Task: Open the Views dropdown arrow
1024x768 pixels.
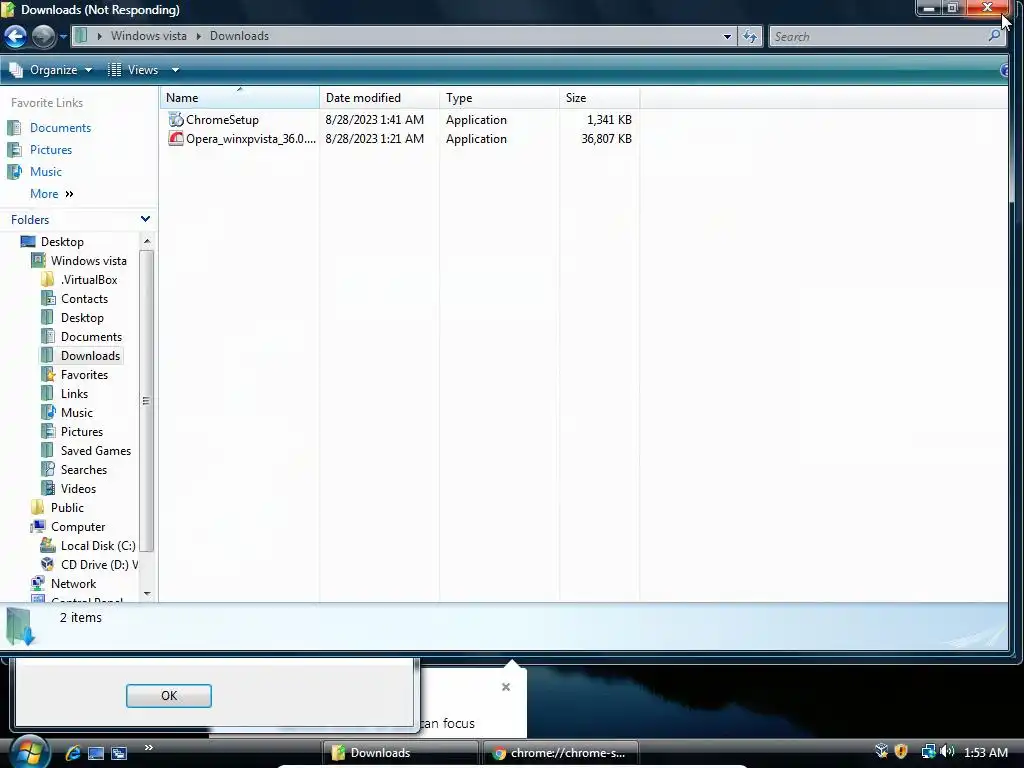Action: coord(175,70)
